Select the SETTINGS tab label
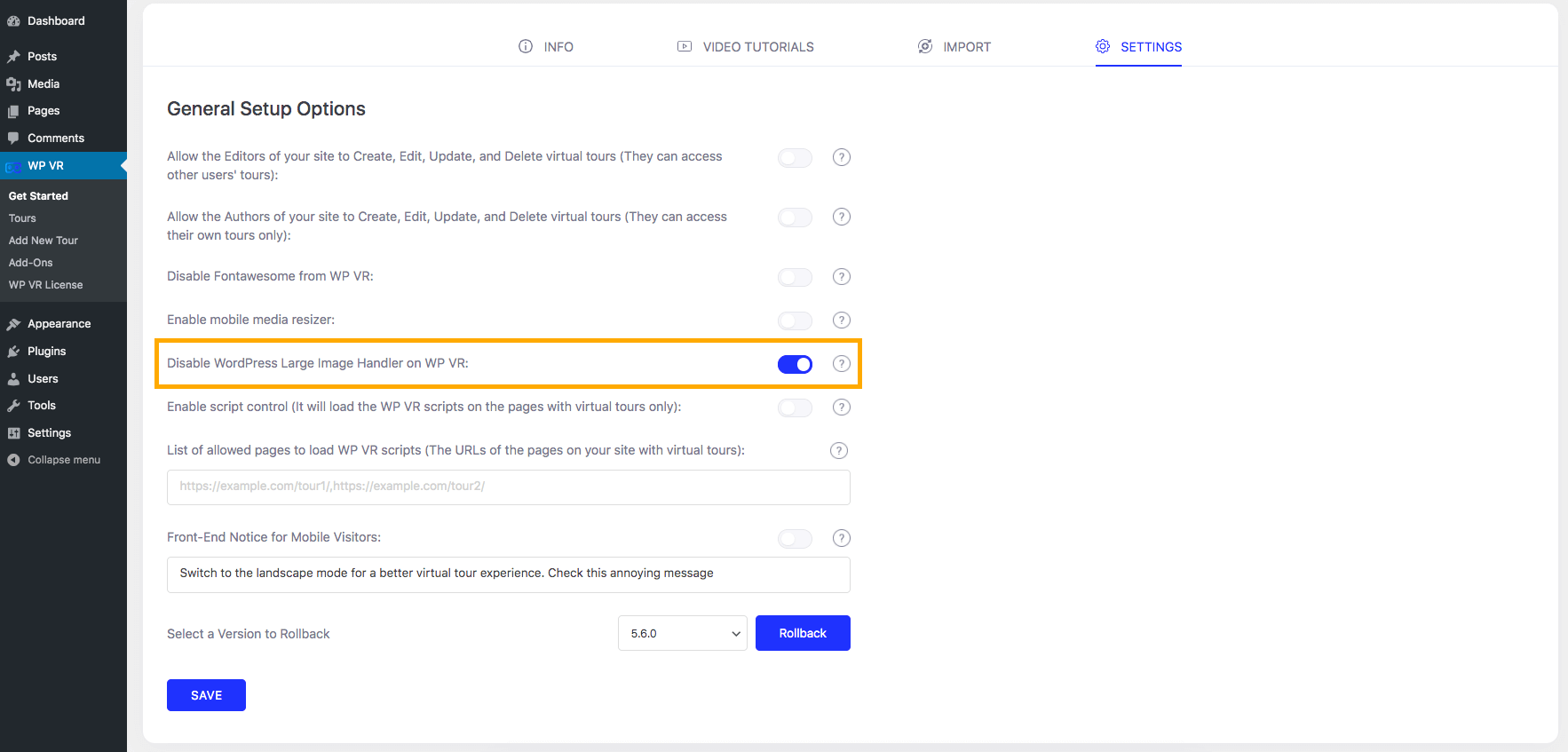The height and width of the screenshot is (752, 1568). pos(1152,47)
